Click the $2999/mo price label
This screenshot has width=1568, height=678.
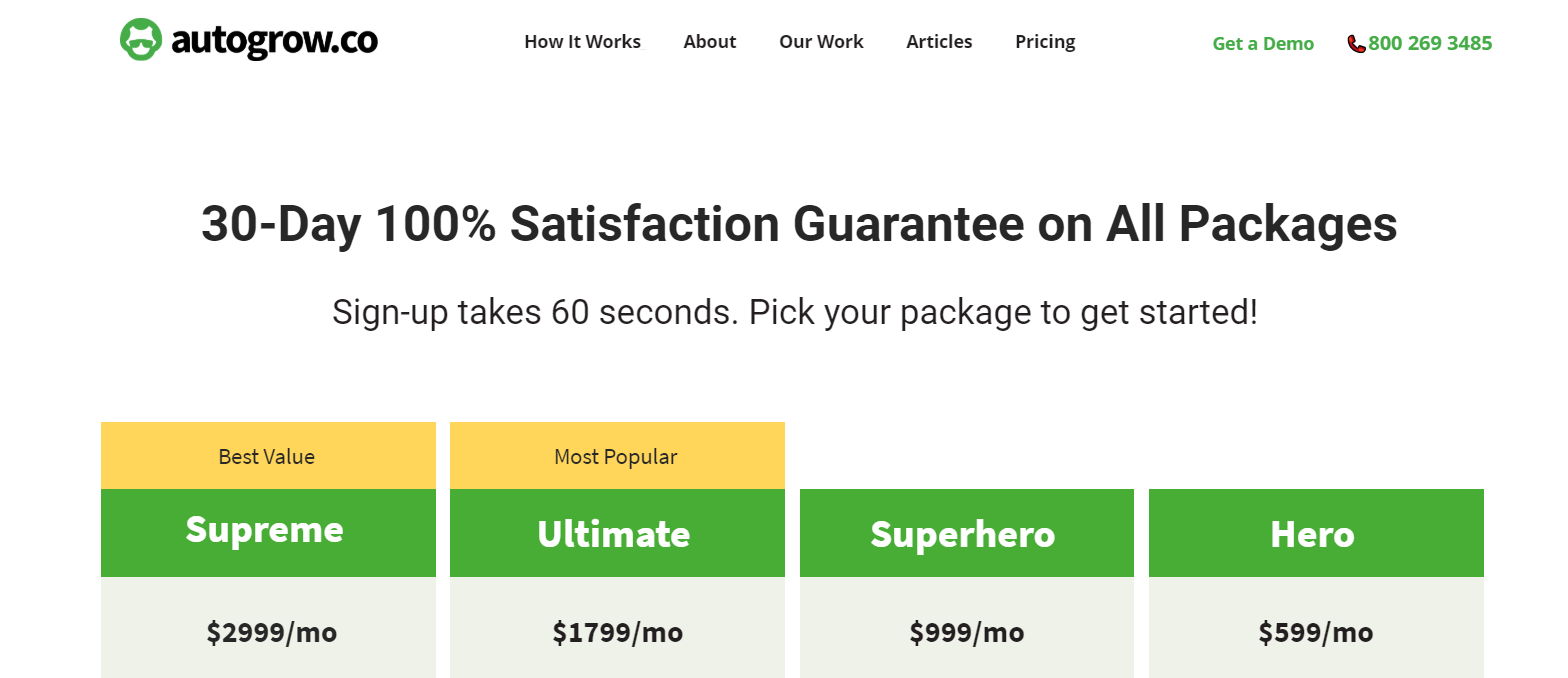point(270,632)
